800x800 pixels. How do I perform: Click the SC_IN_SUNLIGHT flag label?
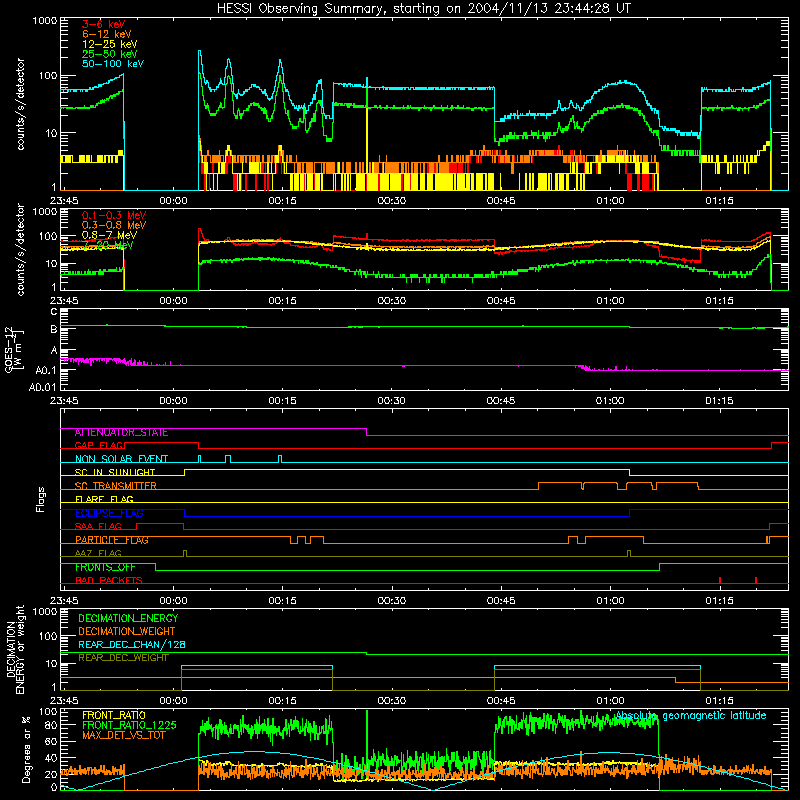click(114, 472)
